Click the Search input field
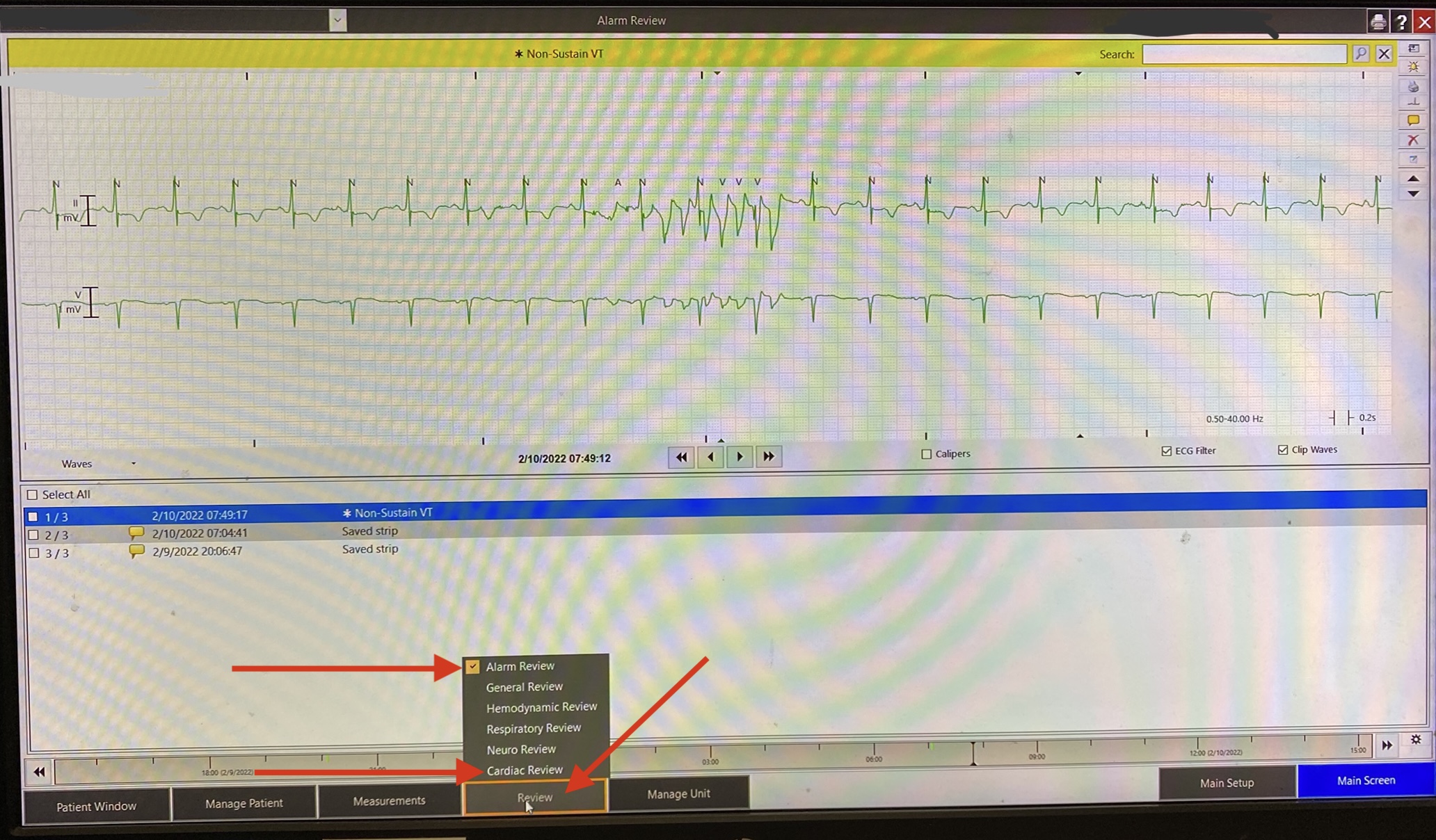Viewport: 1436px width, 840px height. pyautogui.click(x=1244, y=54)
